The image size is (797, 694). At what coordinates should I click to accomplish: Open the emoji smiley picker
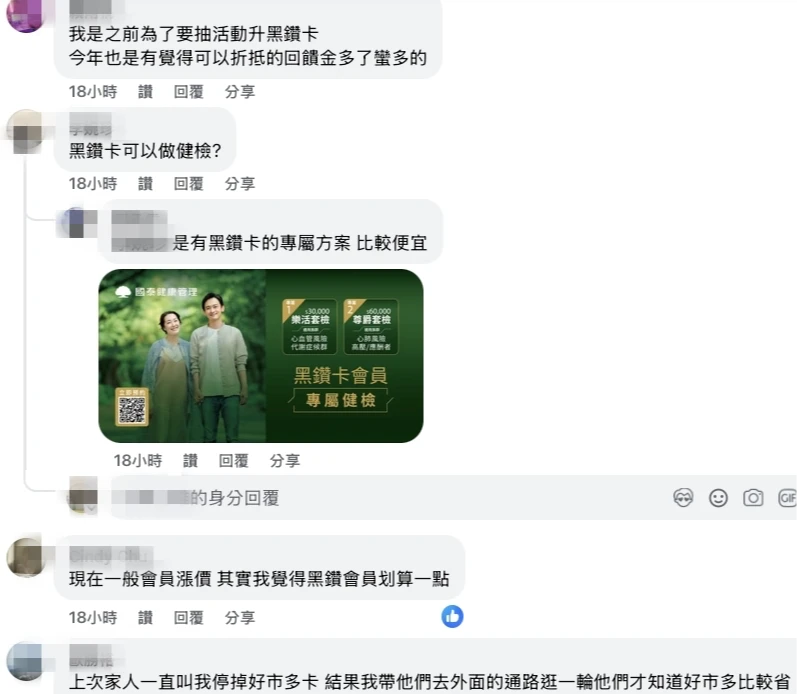tap(718, 498)
